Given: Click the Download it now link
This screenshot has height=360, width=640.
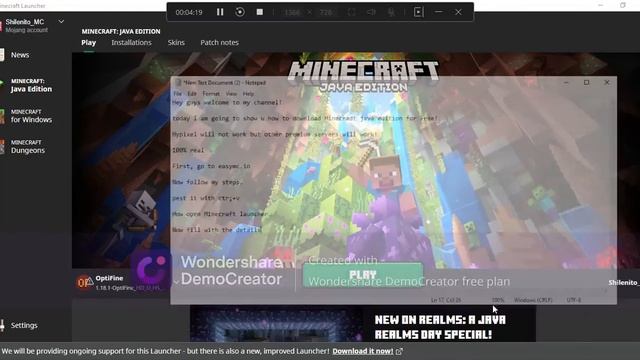Looking at the screenshot, I should [362, 351].
